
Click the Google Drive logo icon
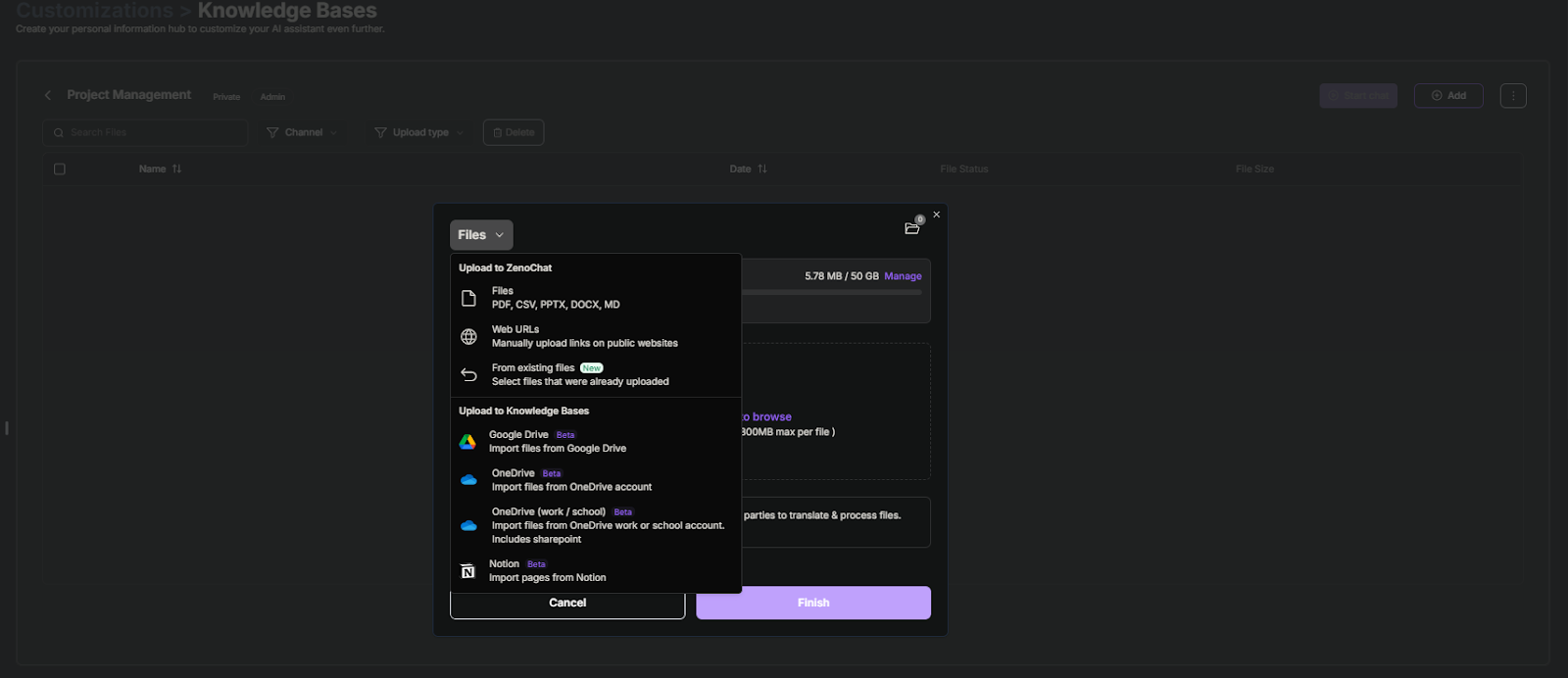point(467,442)
